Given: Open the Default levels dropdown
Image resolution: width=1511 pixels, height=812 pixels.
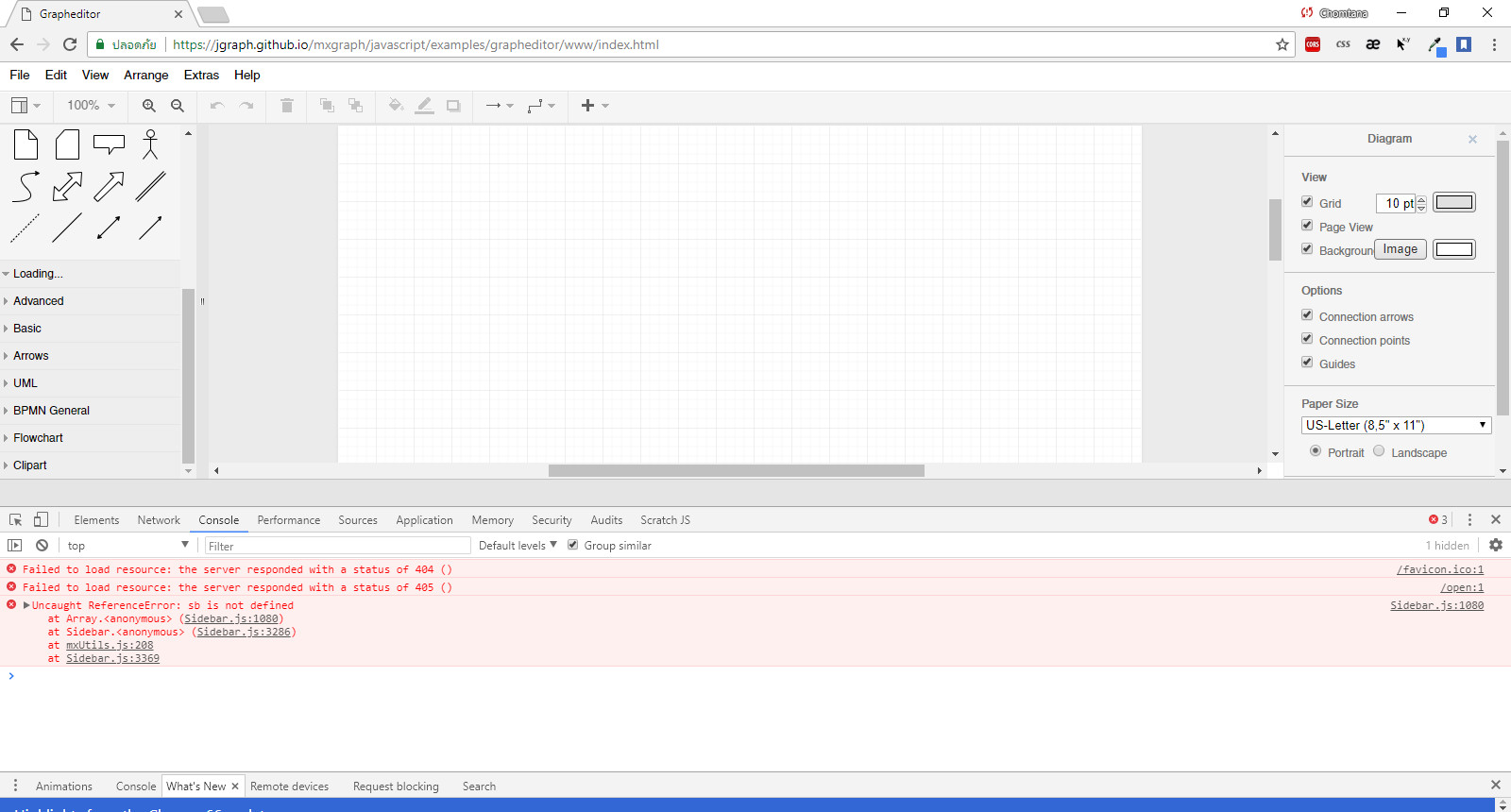Looking at the screenshot, I should [x=518, y=546].
